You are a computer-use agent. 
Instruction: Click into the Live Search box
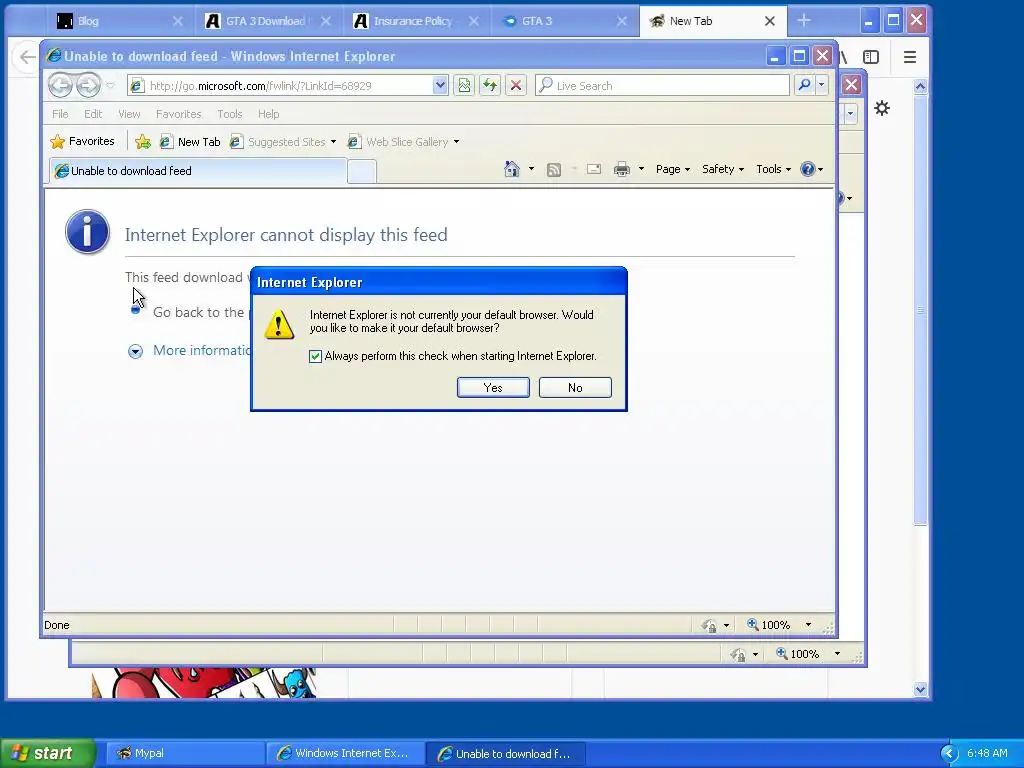[662, 86]
